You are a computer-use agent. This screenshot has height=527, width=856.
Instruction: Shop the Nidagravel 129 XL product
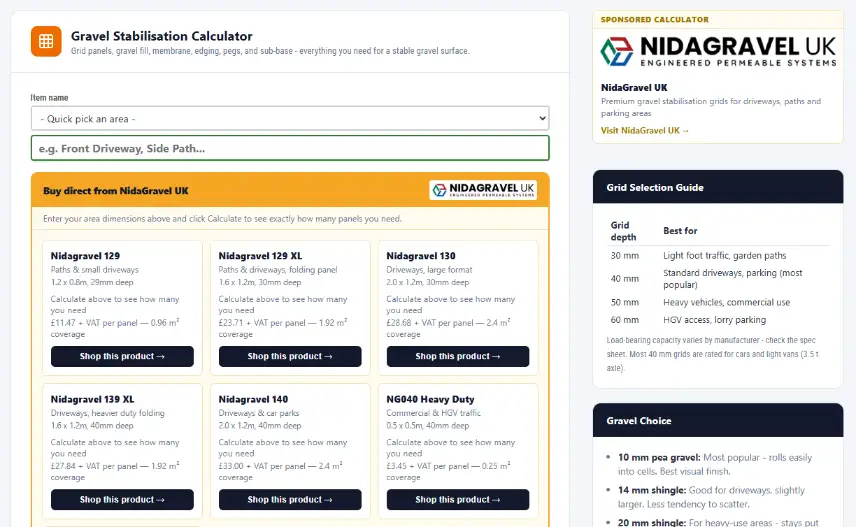(290, 356)
